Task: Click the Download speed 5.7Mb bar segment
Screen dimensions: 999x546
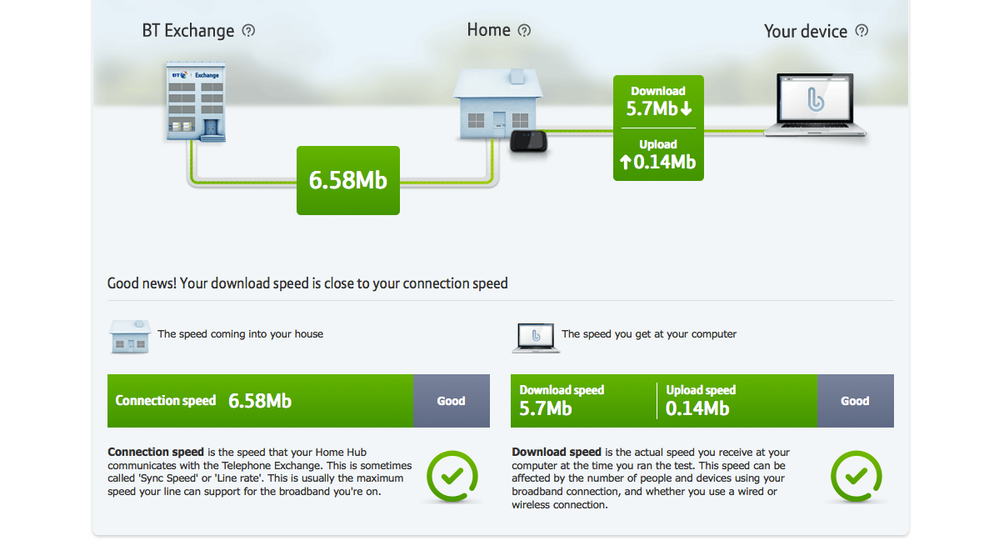Action: pyautogui.click(x=583, y=401)
